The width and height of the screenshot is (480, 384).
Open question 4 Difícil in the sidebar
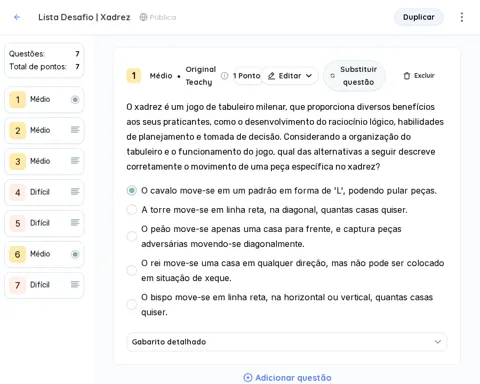tap(44, 192)
